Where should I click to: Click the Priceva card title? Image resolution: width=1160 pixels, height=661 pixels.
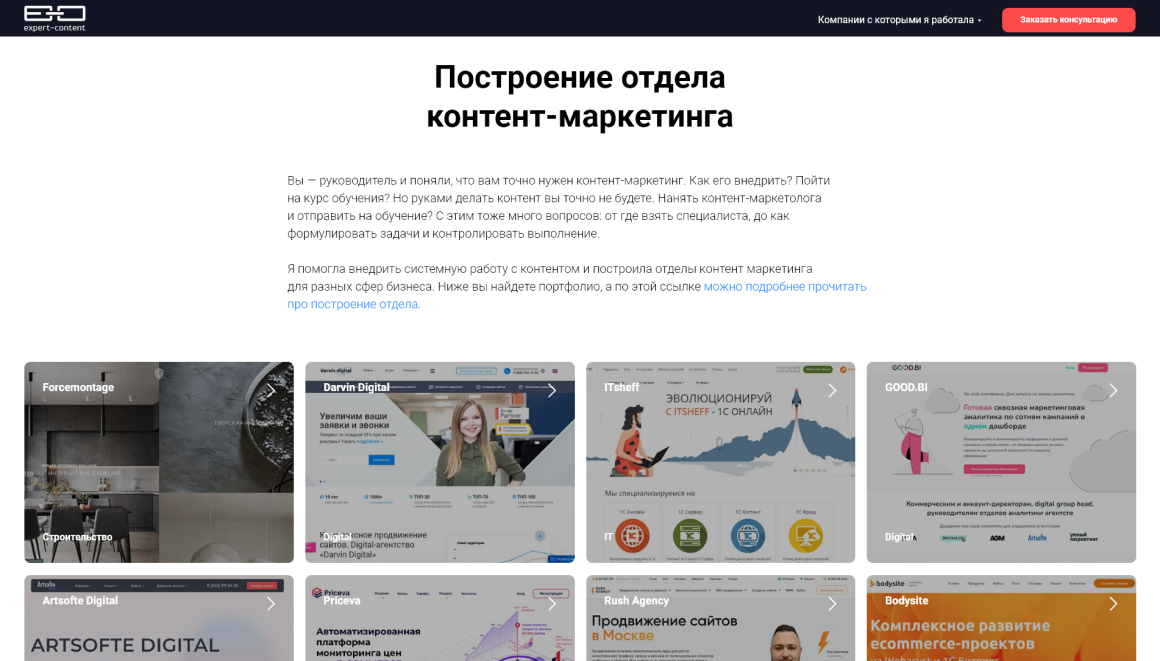342,600
